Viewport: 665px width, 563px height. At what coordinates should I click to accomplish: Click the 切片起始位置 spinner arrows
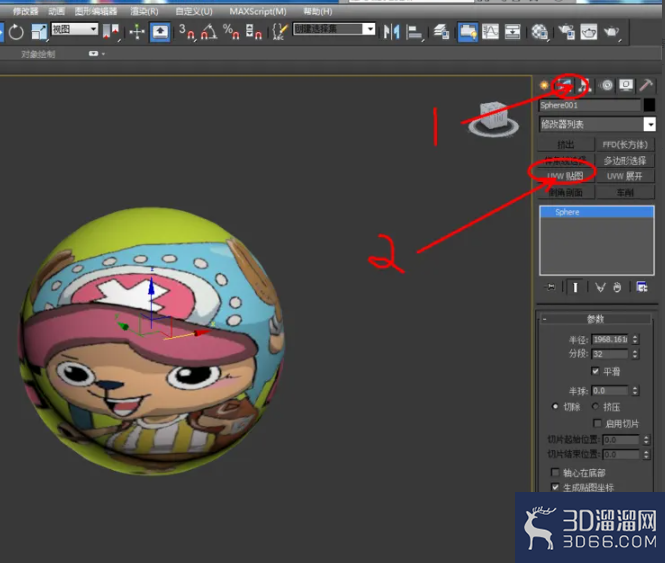coord(646,440)
